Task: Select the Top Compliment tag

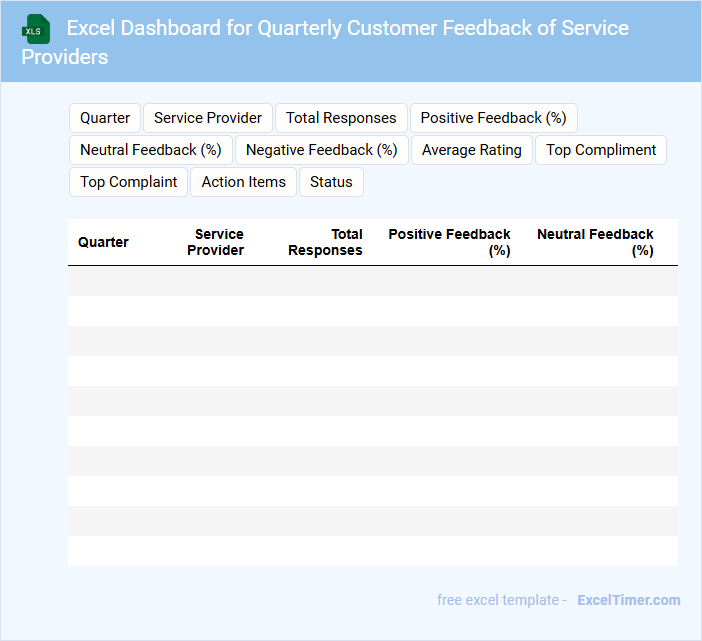Action: 601,150
